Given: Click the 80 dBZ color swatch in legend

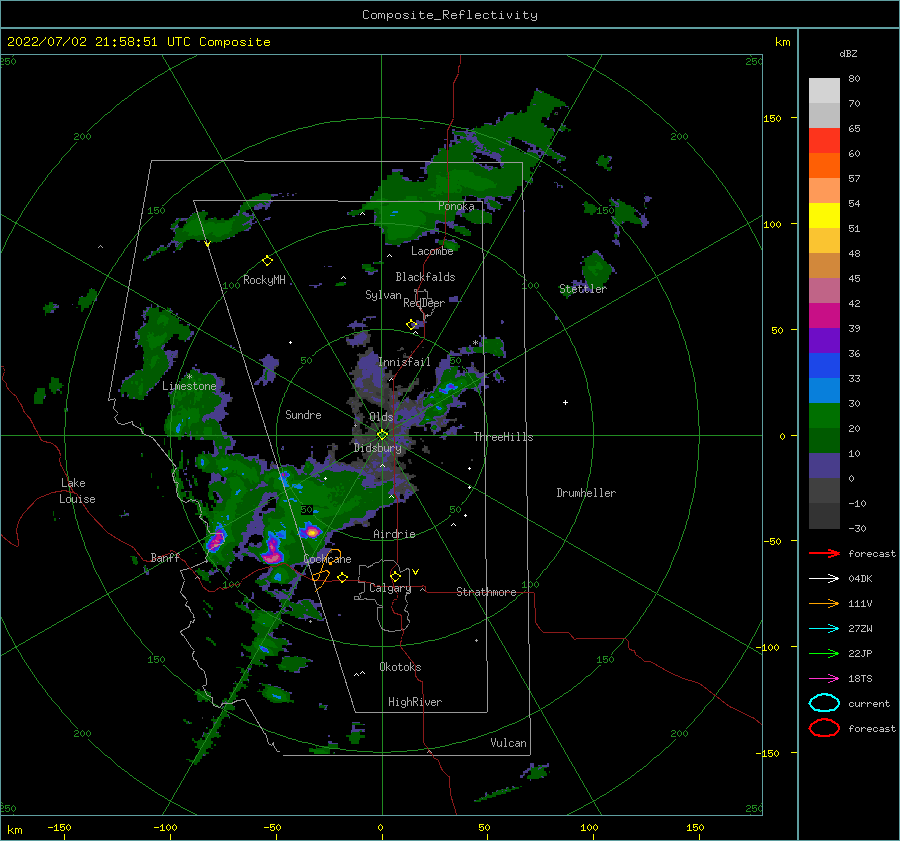Looking at the screenshot, I should (x=824, y=90).
